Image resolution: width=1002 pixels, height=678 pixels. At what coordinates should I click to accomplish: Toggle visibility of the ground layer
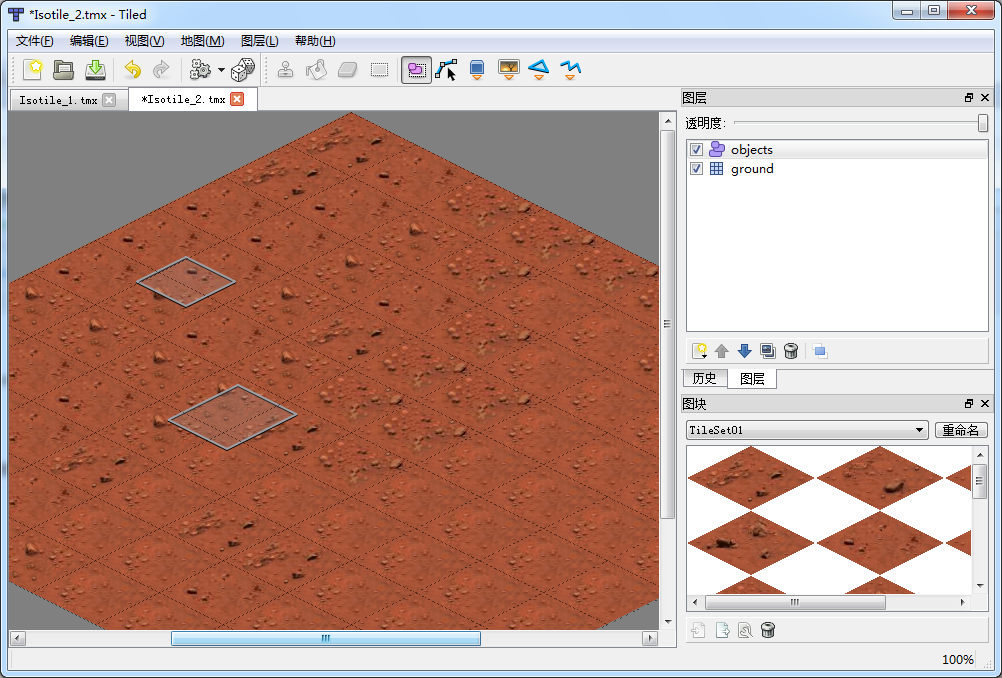(697, 169)
